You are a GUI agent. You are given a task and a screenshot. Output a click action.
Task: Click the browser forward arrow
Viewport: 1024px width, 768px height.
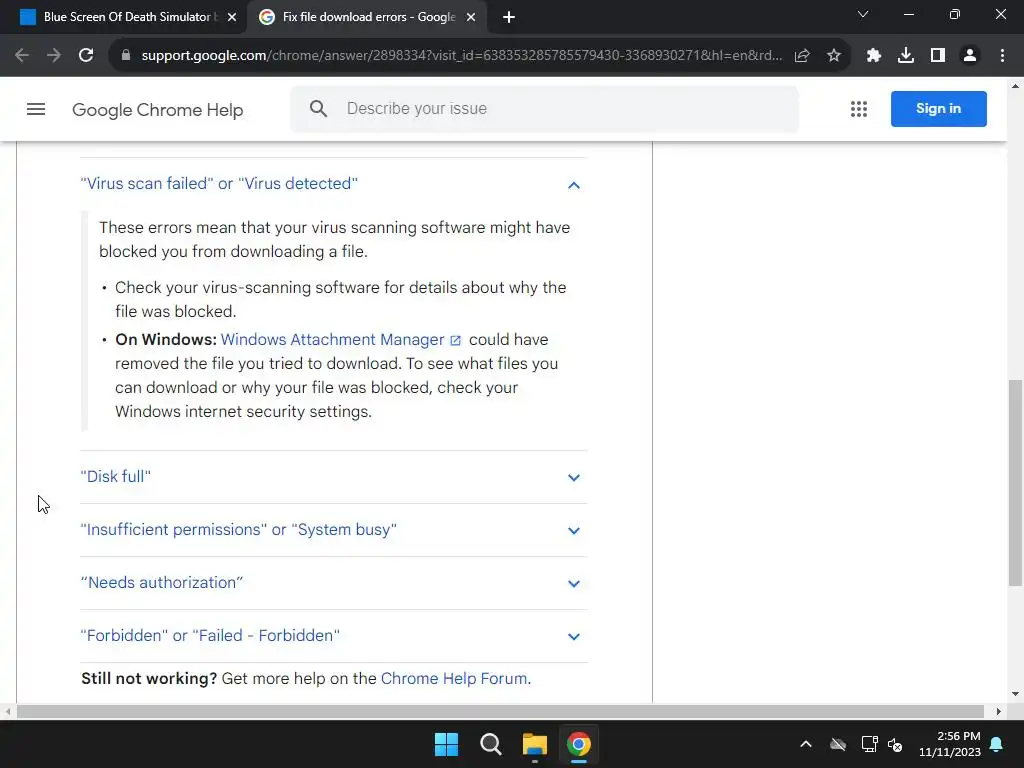(x=54, y=56)
